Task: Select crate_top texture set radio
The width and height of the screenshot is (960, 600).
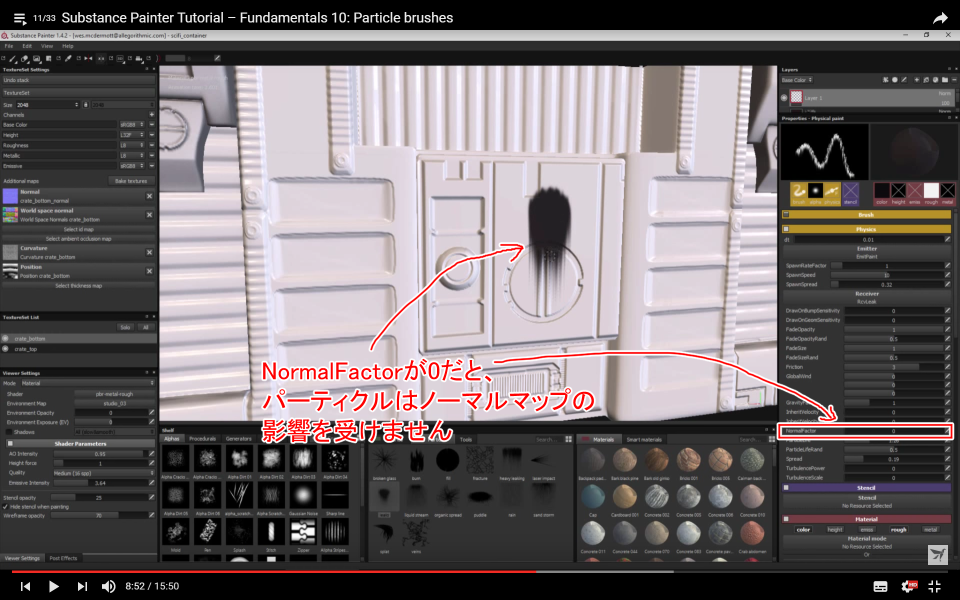Action: [x=6, y=348]
